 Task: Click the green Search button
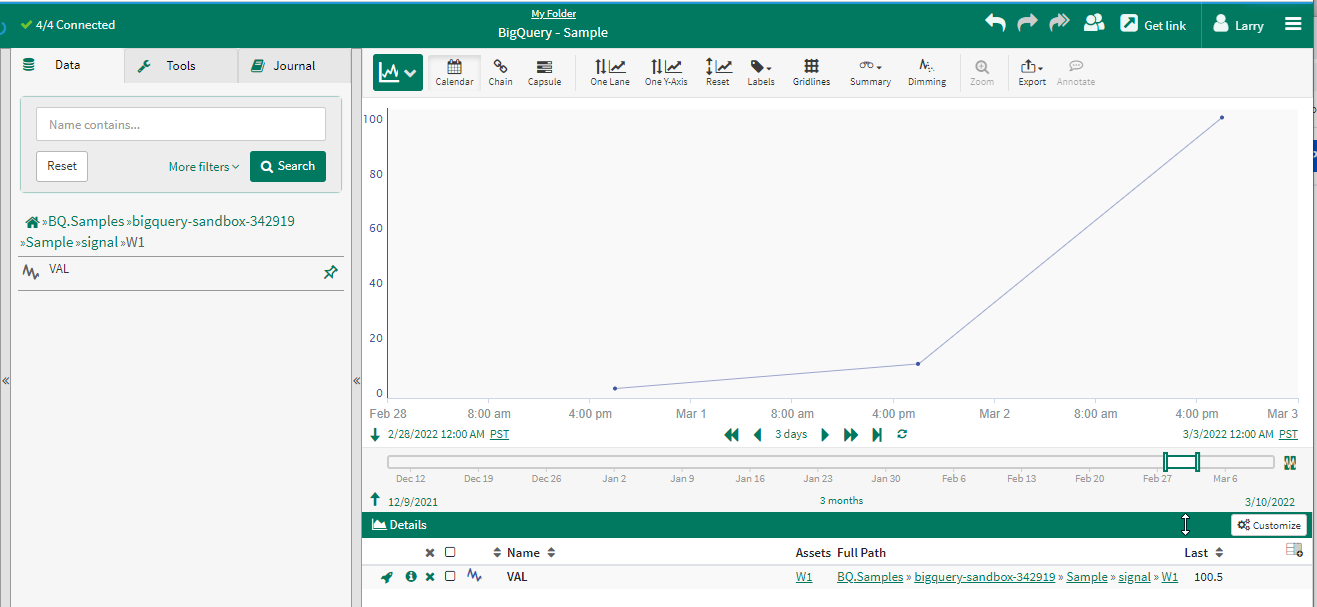pyautogui.click(x=288, y=166)
